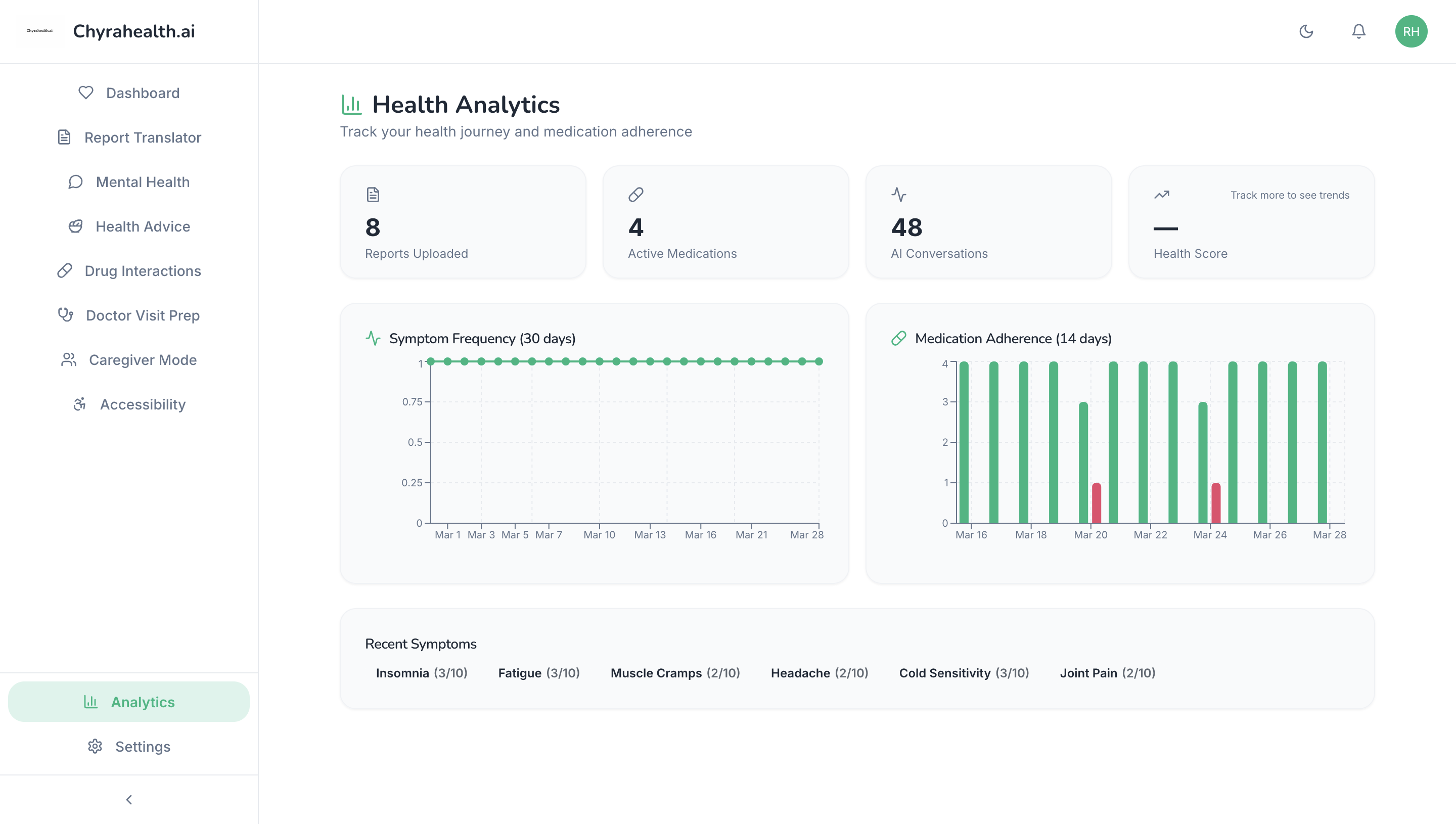Click the Insomnia symptom tag

(421, 673)
